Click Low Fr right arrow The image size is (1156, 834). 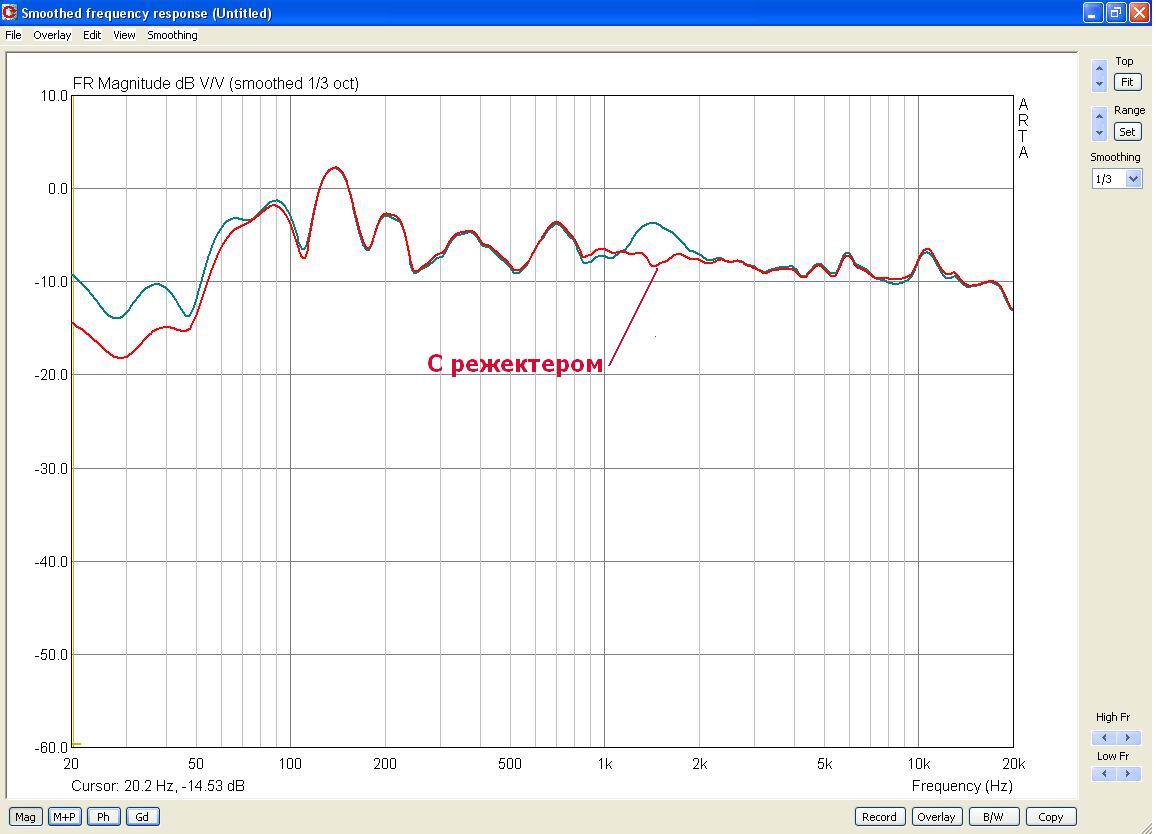click(x=1127, y=774)
